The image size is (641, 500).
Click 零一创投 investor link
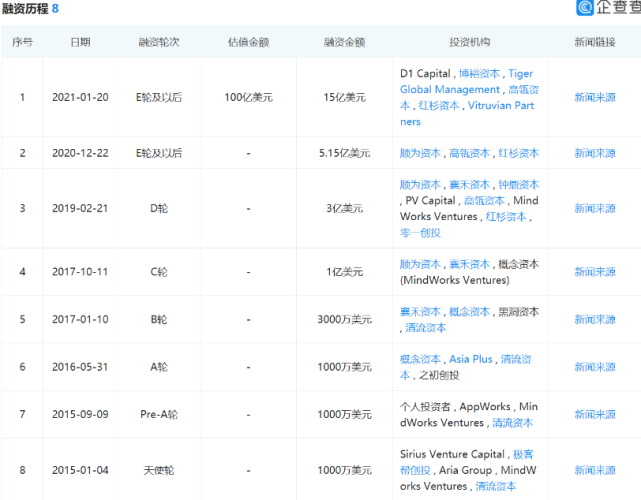420,233
